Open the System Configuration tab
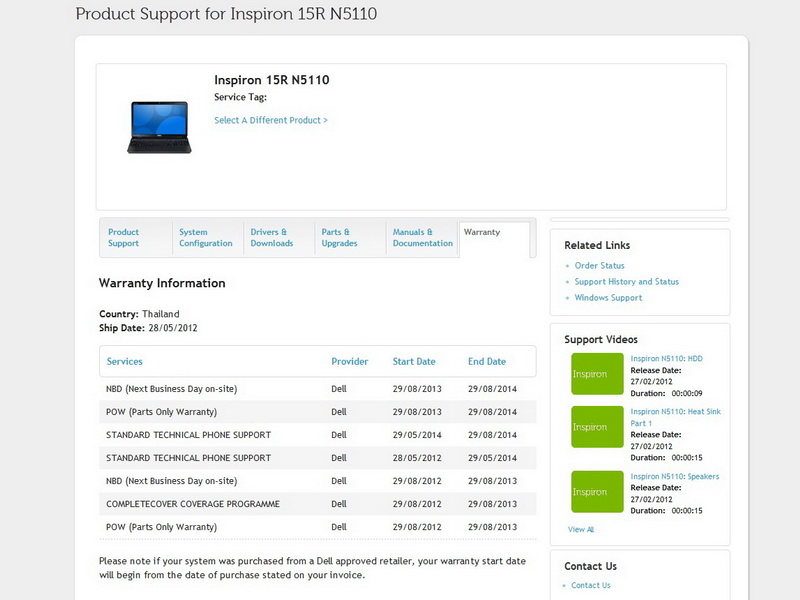The width and height of the screenshot is (800, 600). point(206,238)
